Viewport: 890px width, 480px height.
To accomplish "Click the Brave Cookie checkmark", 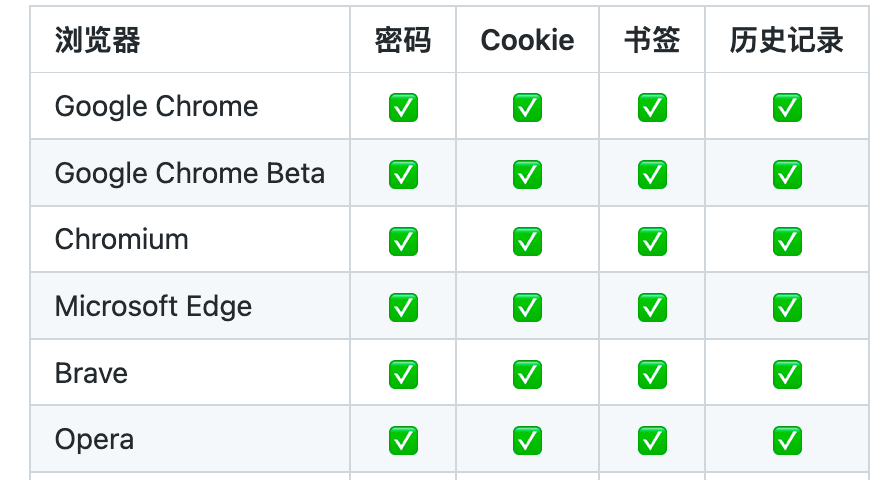I will click(x=527, y=374).
